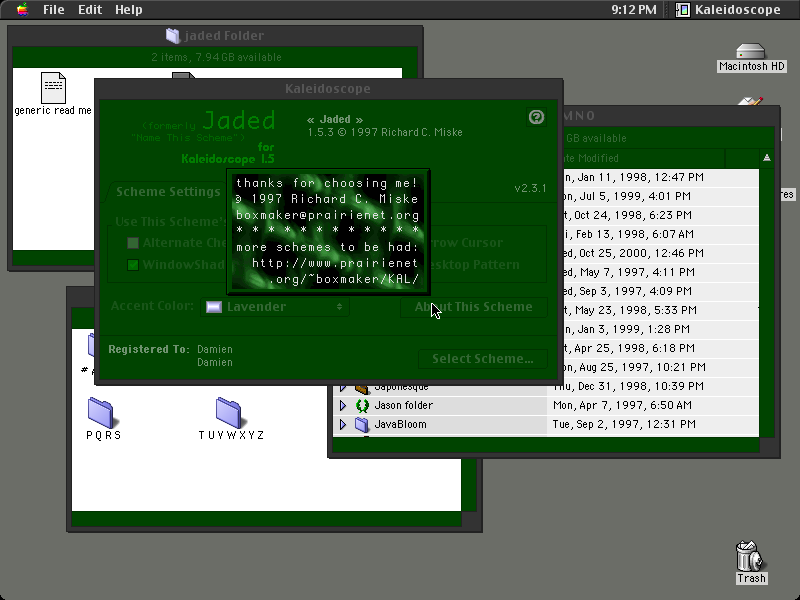Open the File menu
This screenshot has height=600, width=800.
click(x=53, y=10)
